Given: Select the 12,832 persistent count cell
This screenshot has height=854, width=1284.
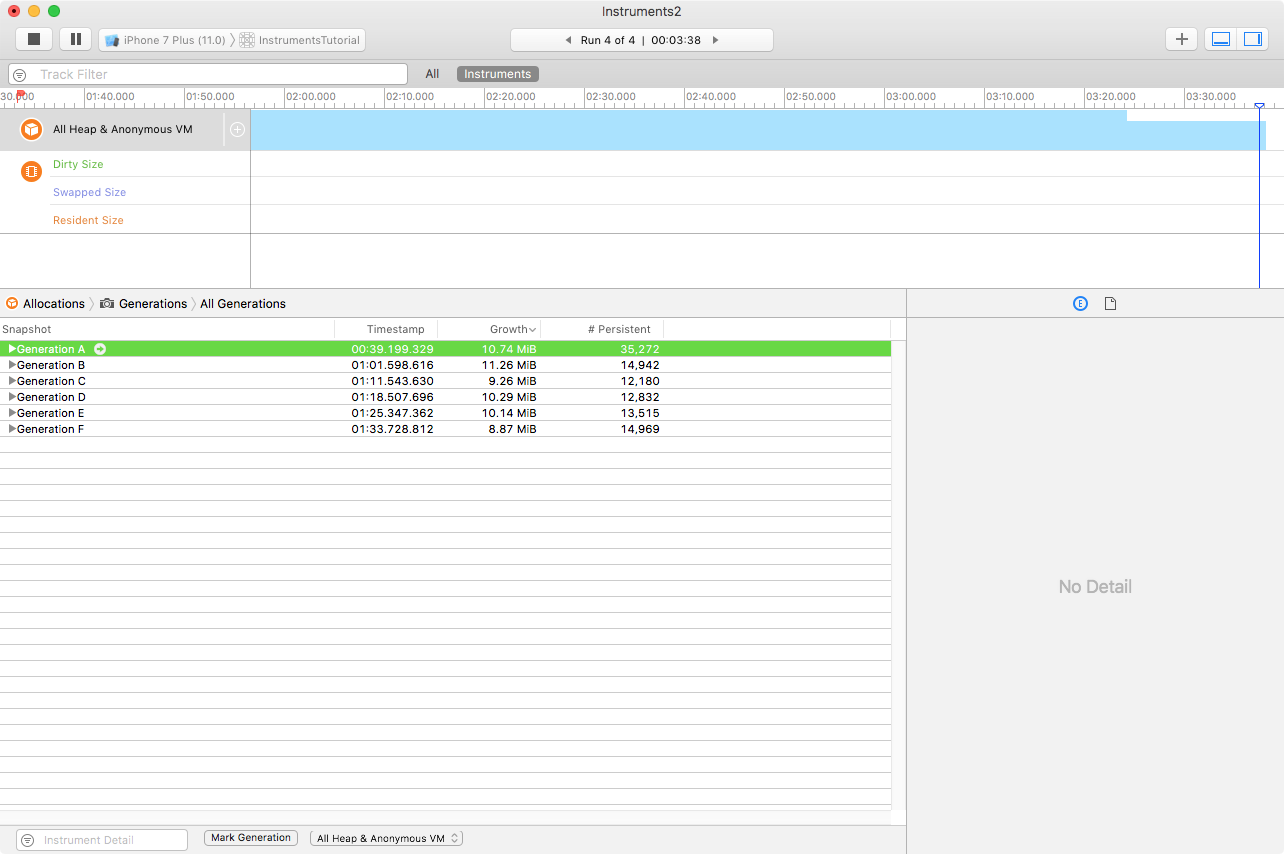Looking at the screenshot, I should tap(640, 397).
